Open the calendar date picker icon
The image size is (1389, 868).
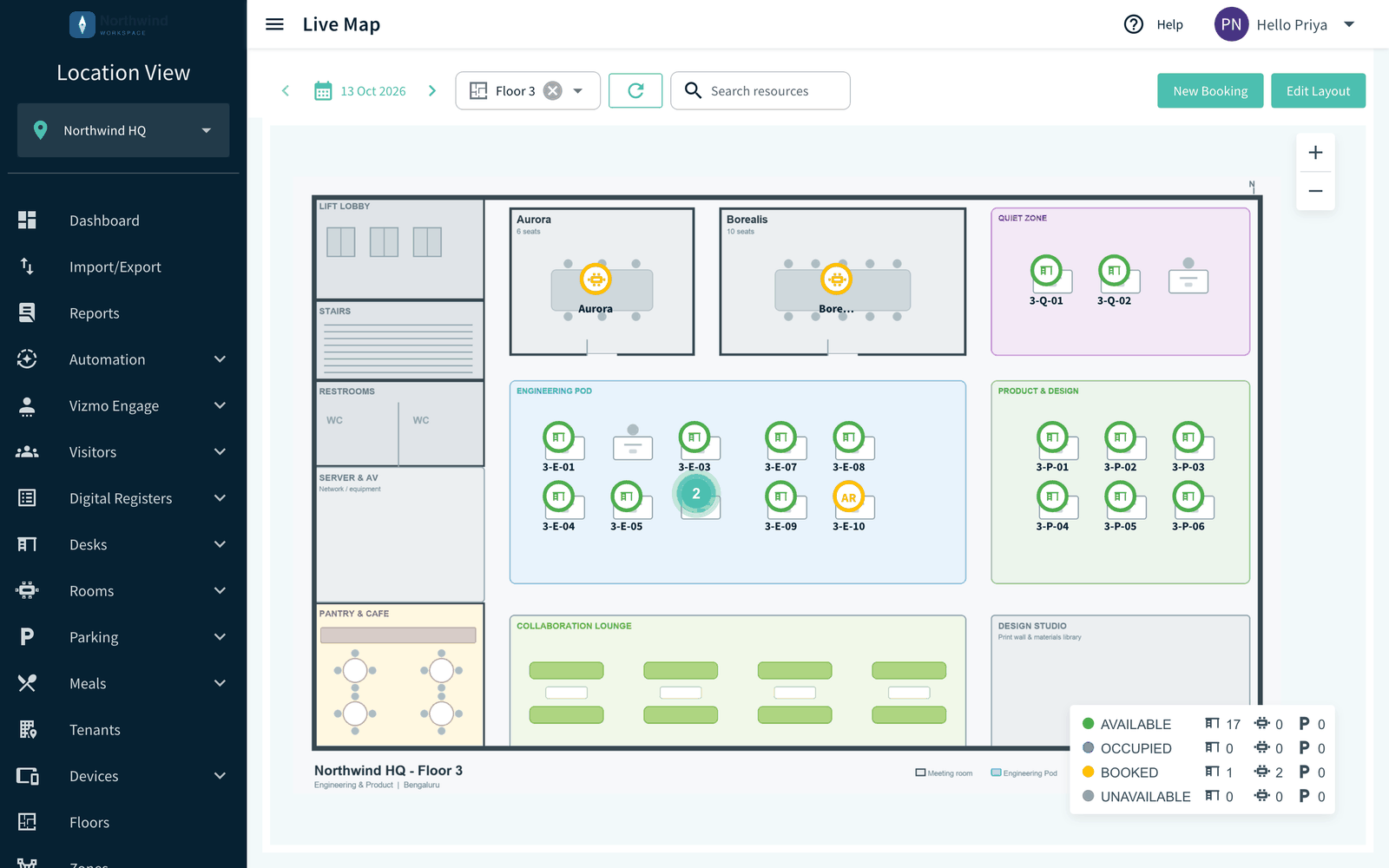[323, 90]
